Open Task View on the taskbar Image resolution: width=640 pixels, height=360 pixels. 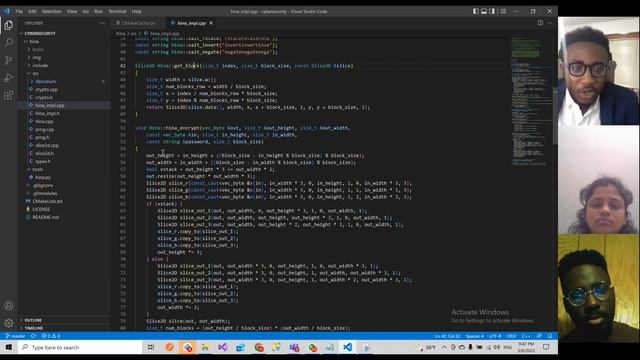point(151,347)
